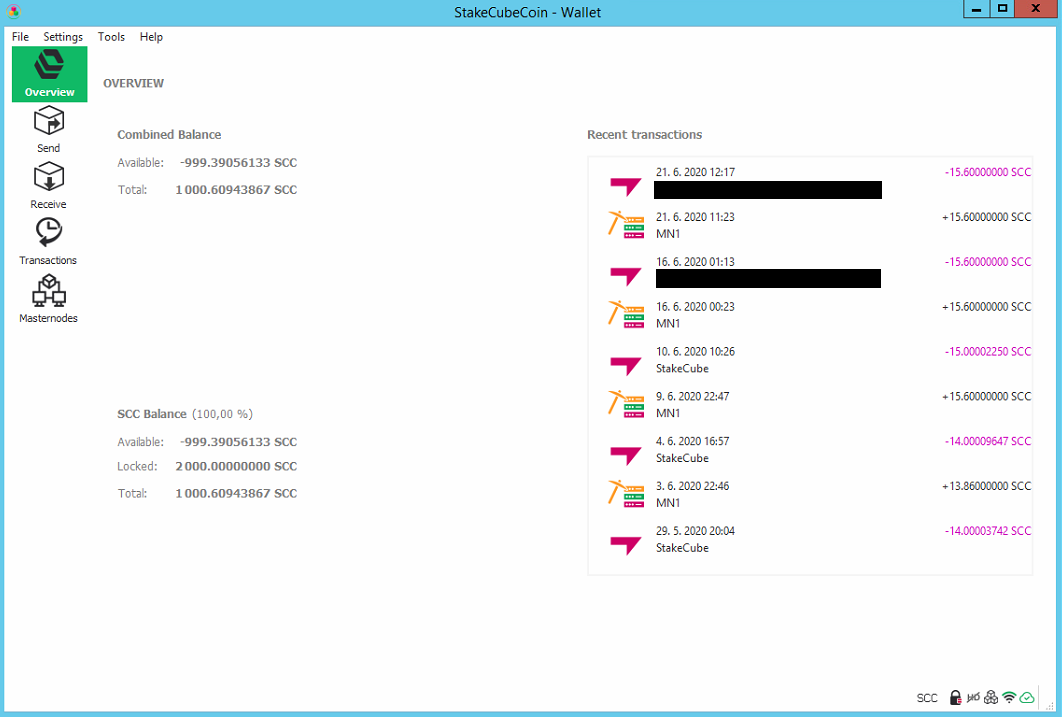Open the Masternodes page
This screenshot has height=717, width=1062.
click(x=49, y=299)
